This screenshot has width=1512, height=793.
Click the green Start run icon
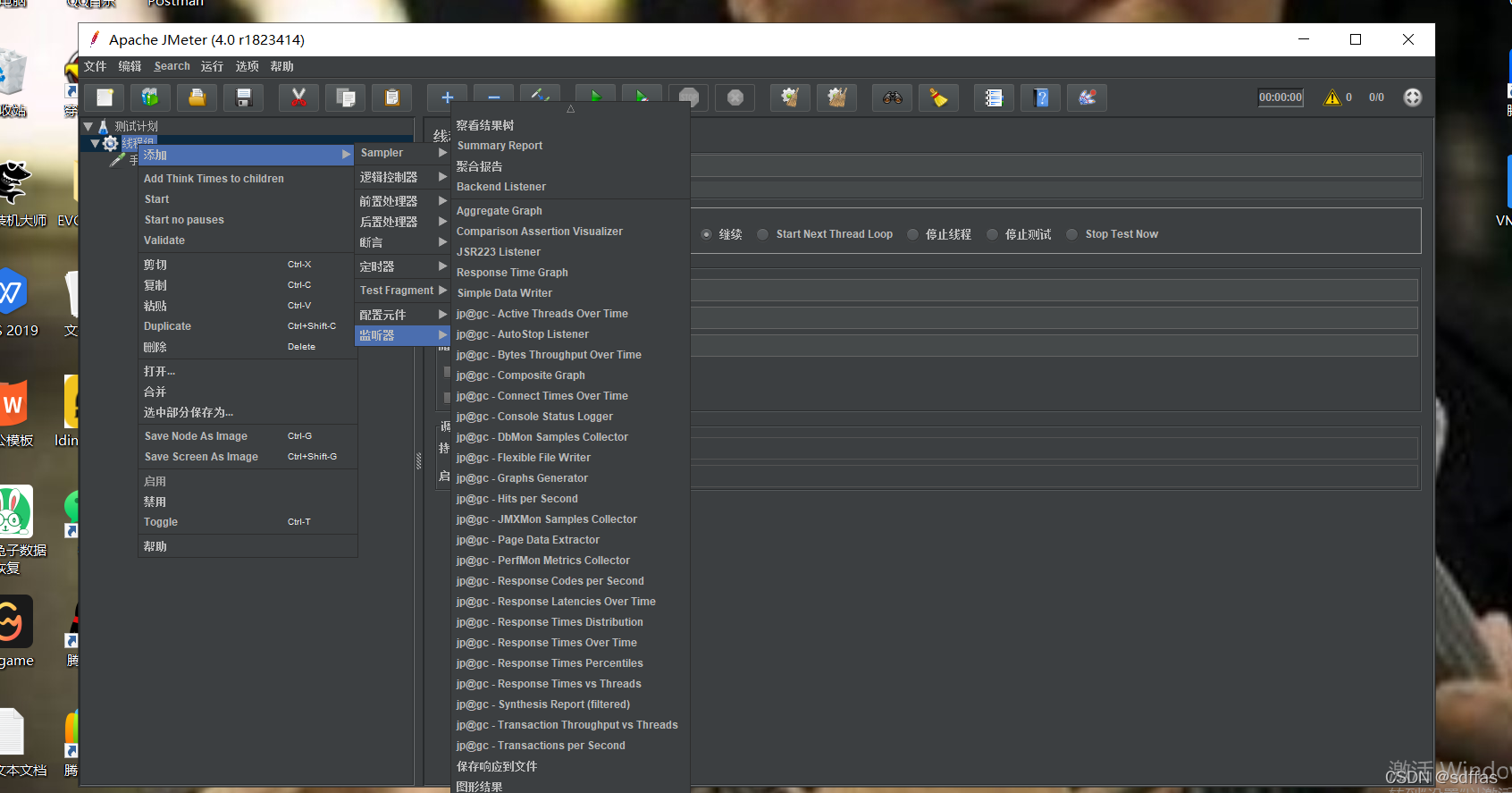tap(595, 97)
